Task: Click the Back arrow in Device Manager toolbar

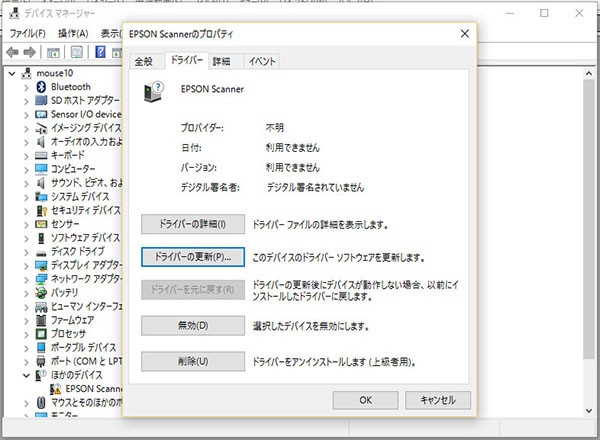Action: 12,52
